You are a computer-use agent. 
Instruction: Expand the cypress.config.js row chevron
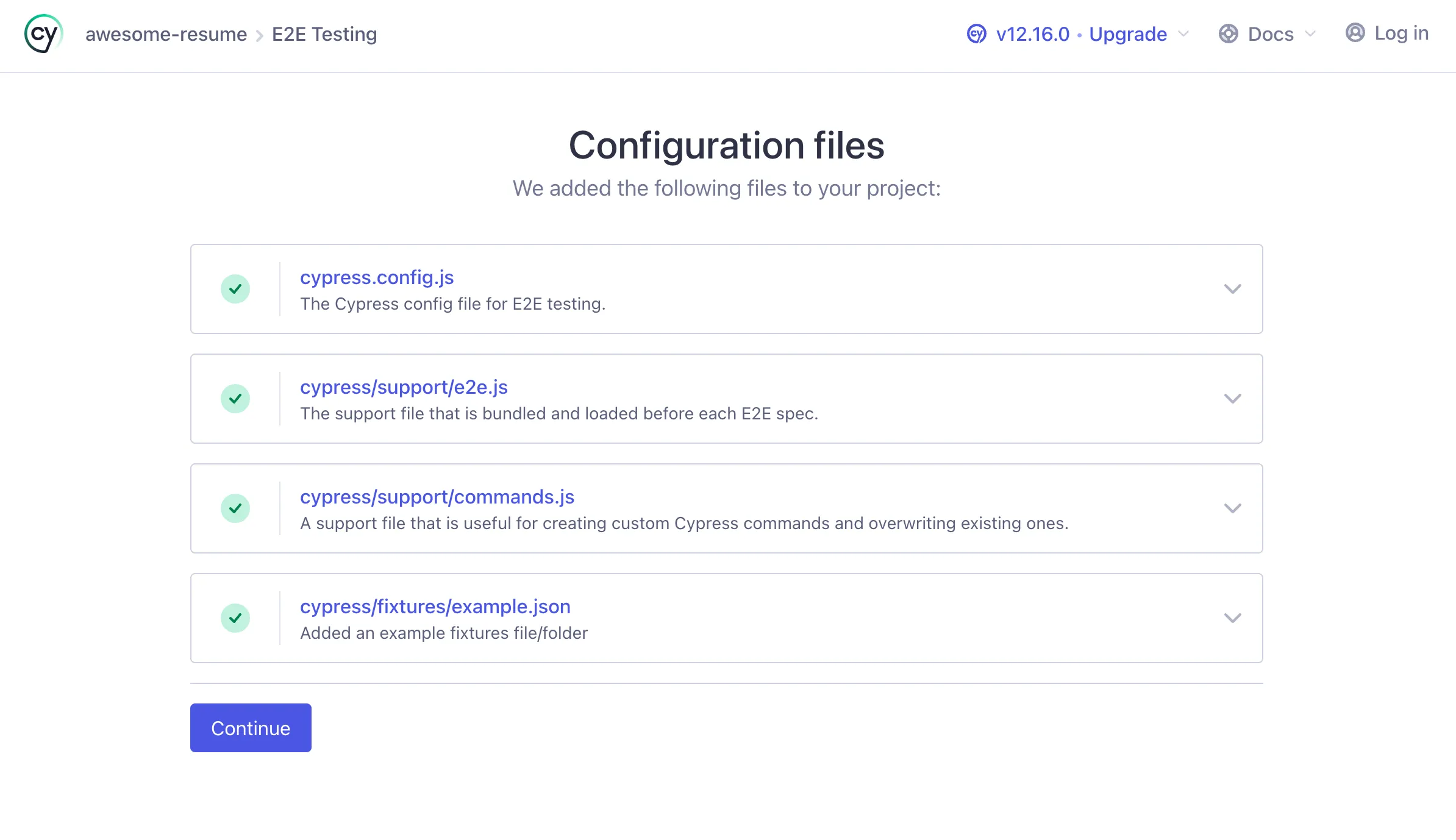pos(1233,289)
